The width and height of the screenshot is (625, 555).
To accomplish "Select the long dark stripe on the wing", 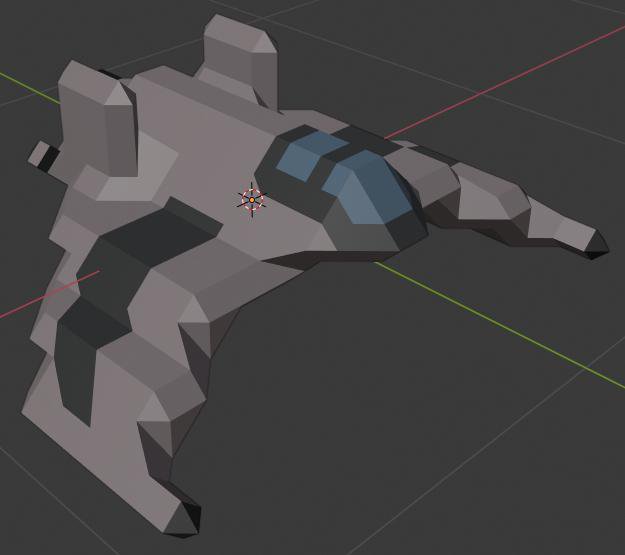I will point(76,373).
